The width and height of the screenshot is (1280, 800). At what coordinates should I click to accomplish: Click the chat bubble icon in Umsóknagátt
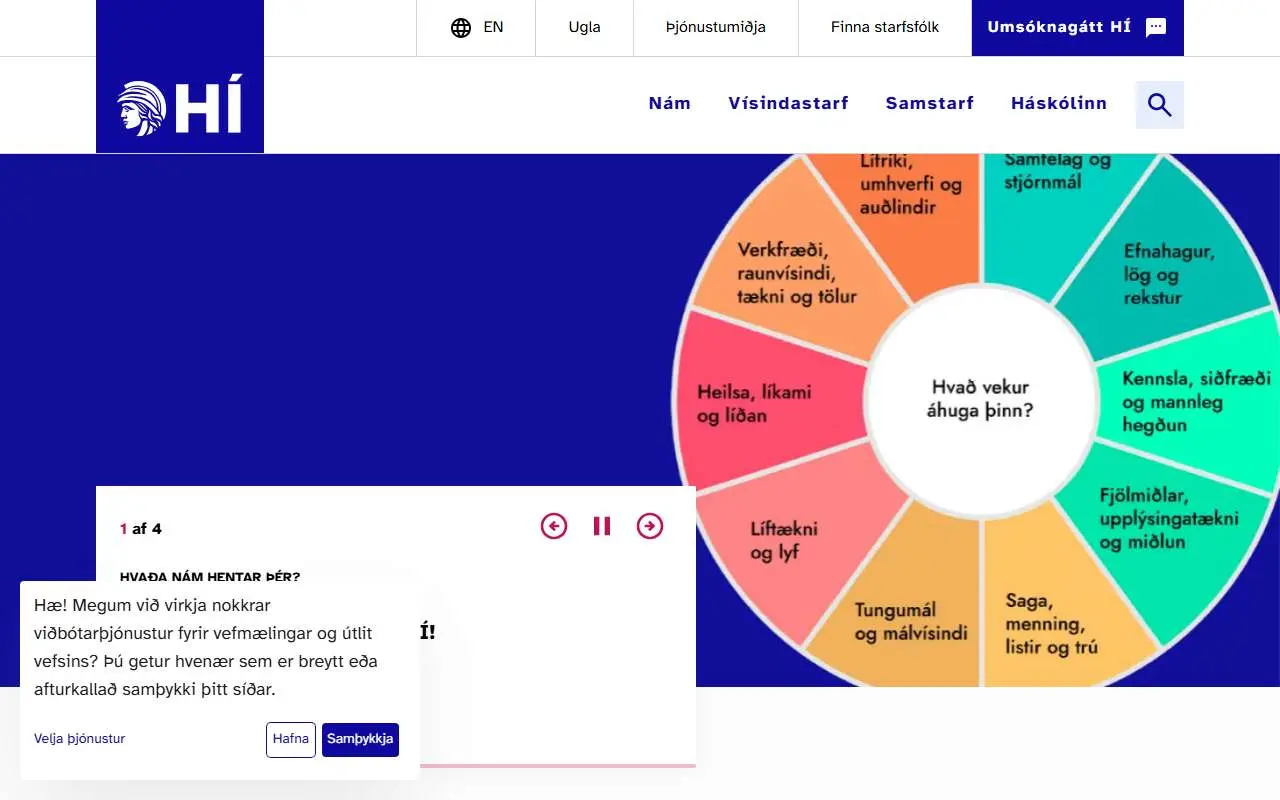click(1156, 28)
